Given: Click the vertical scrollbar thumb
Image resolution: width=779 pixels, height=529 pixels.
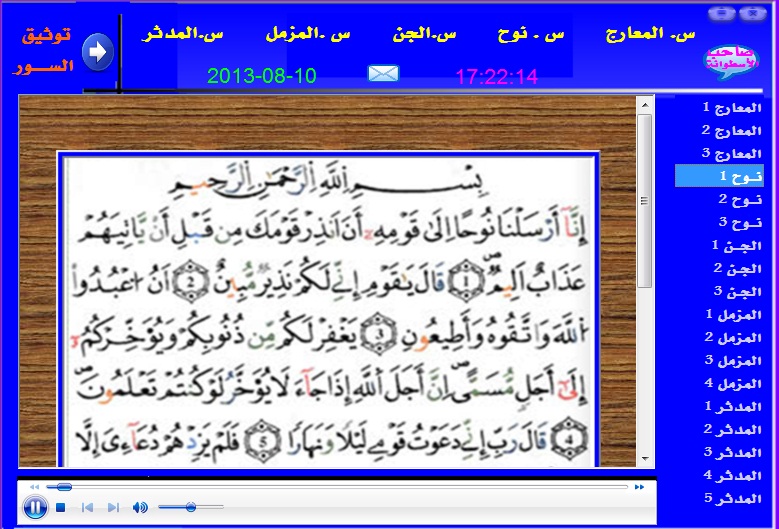Looking at the screenshot, I should [x=645, y=201].
